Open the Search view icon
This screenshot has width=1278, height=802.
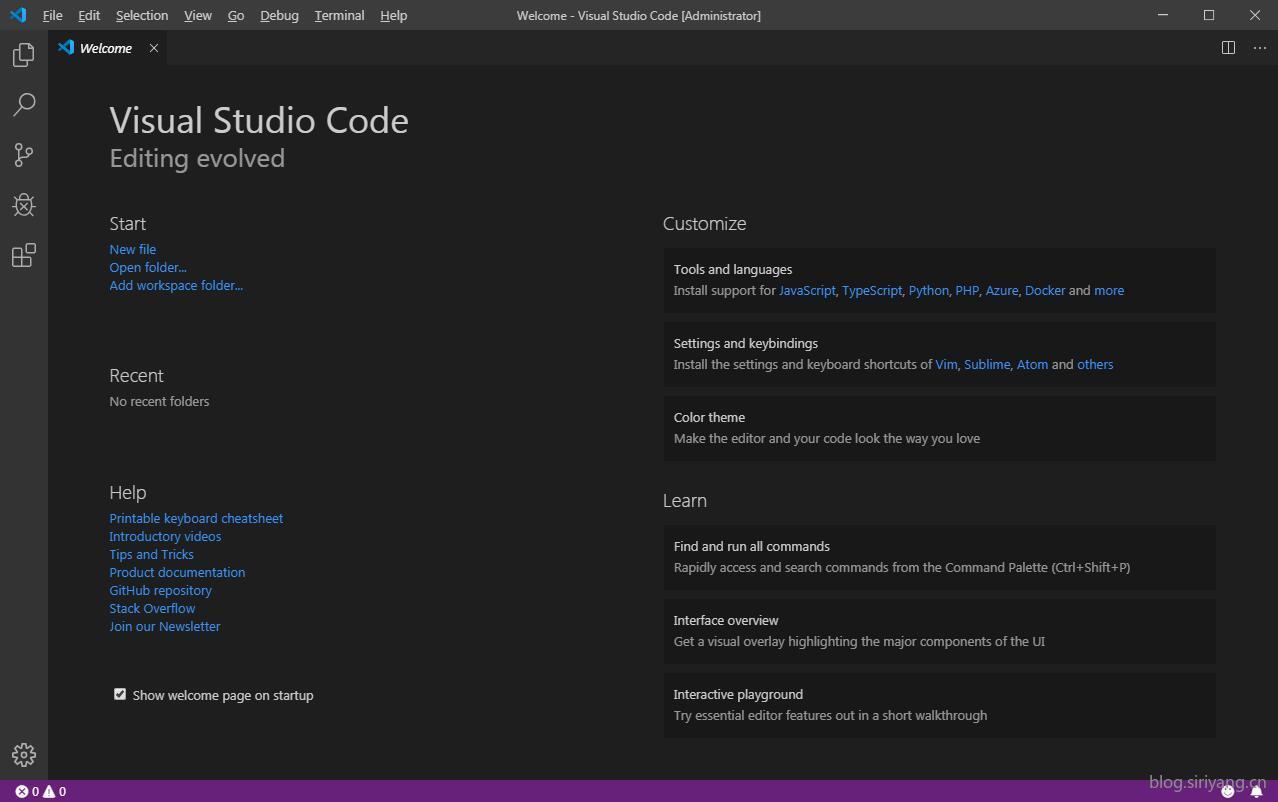[x=24, y=105]
